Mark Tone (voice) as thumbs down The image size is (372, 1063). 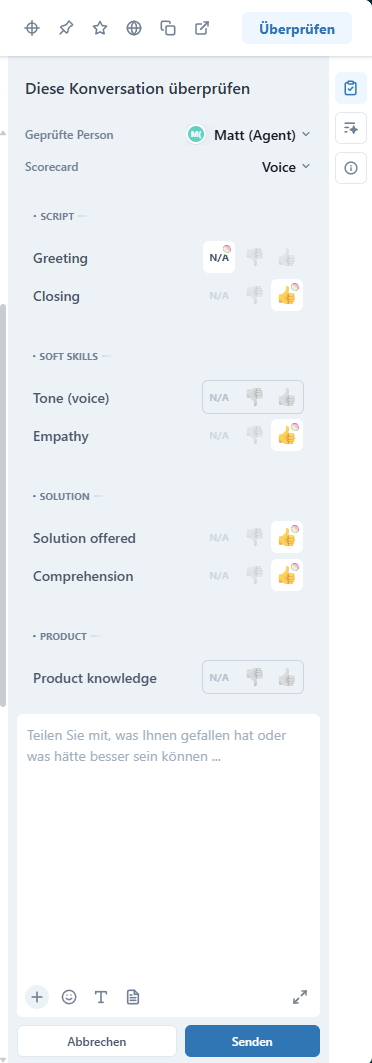254,397
